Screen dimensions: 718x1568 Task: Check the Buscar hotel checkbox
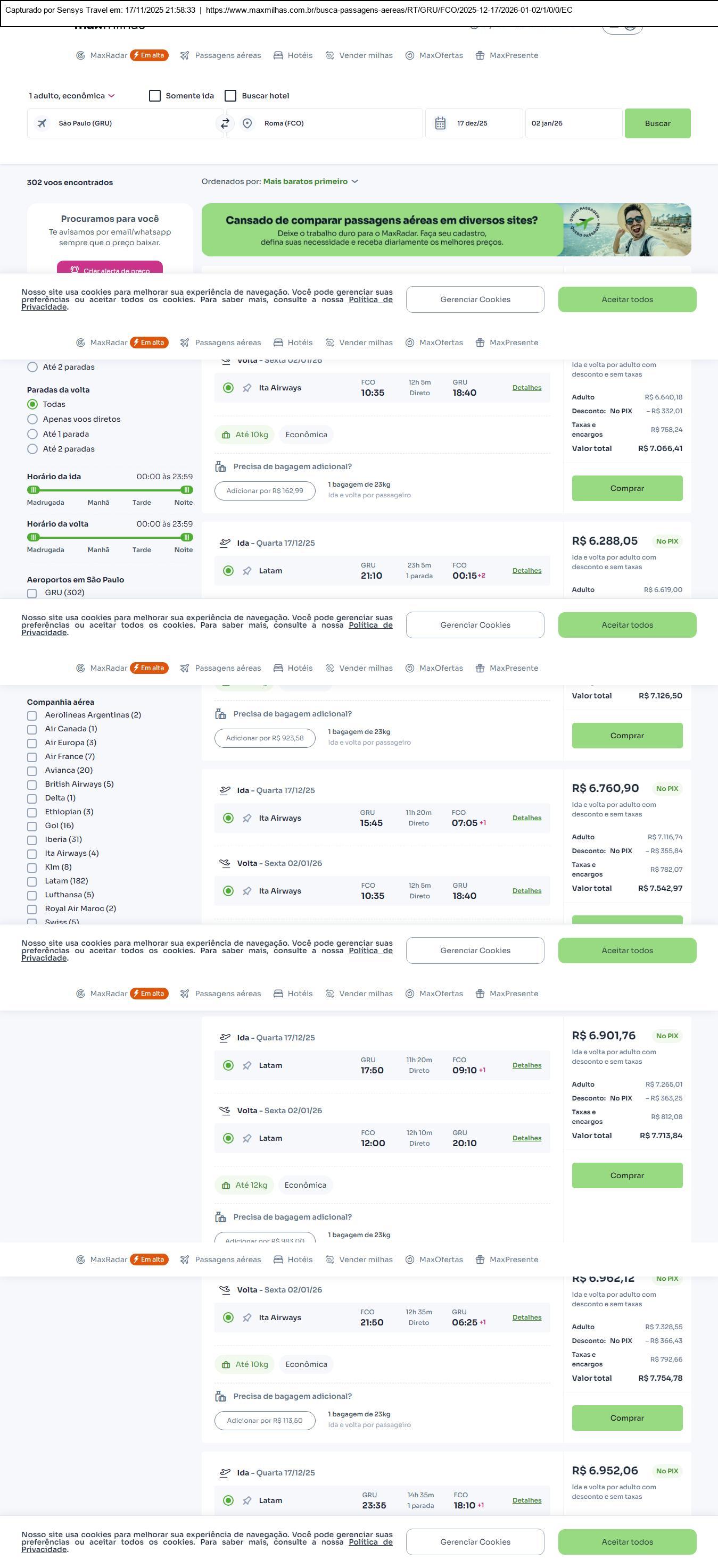tap(230, 96)
